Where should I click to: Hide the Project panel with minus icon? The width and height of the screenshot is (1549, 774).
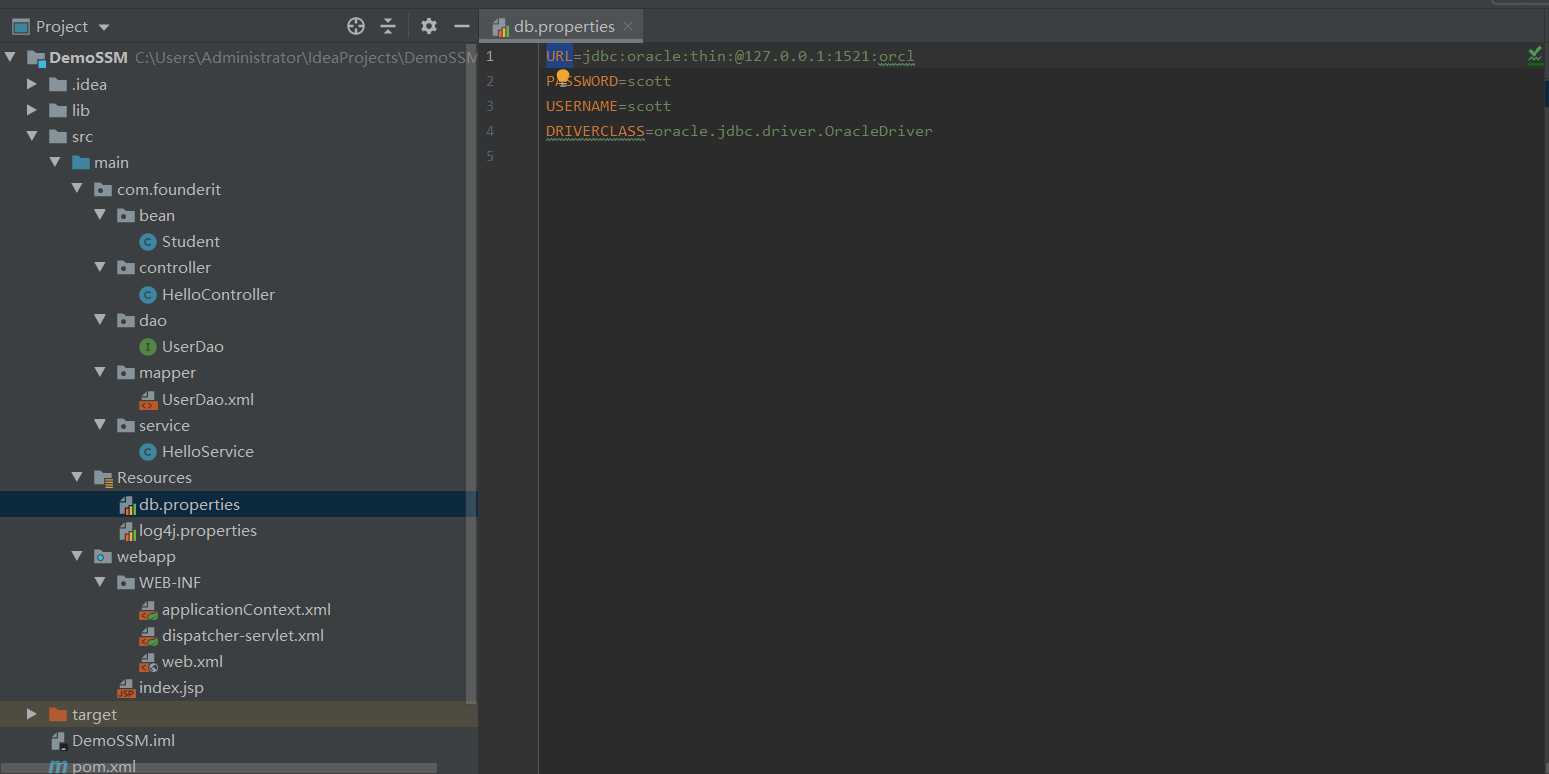click(x=461, y=26)
